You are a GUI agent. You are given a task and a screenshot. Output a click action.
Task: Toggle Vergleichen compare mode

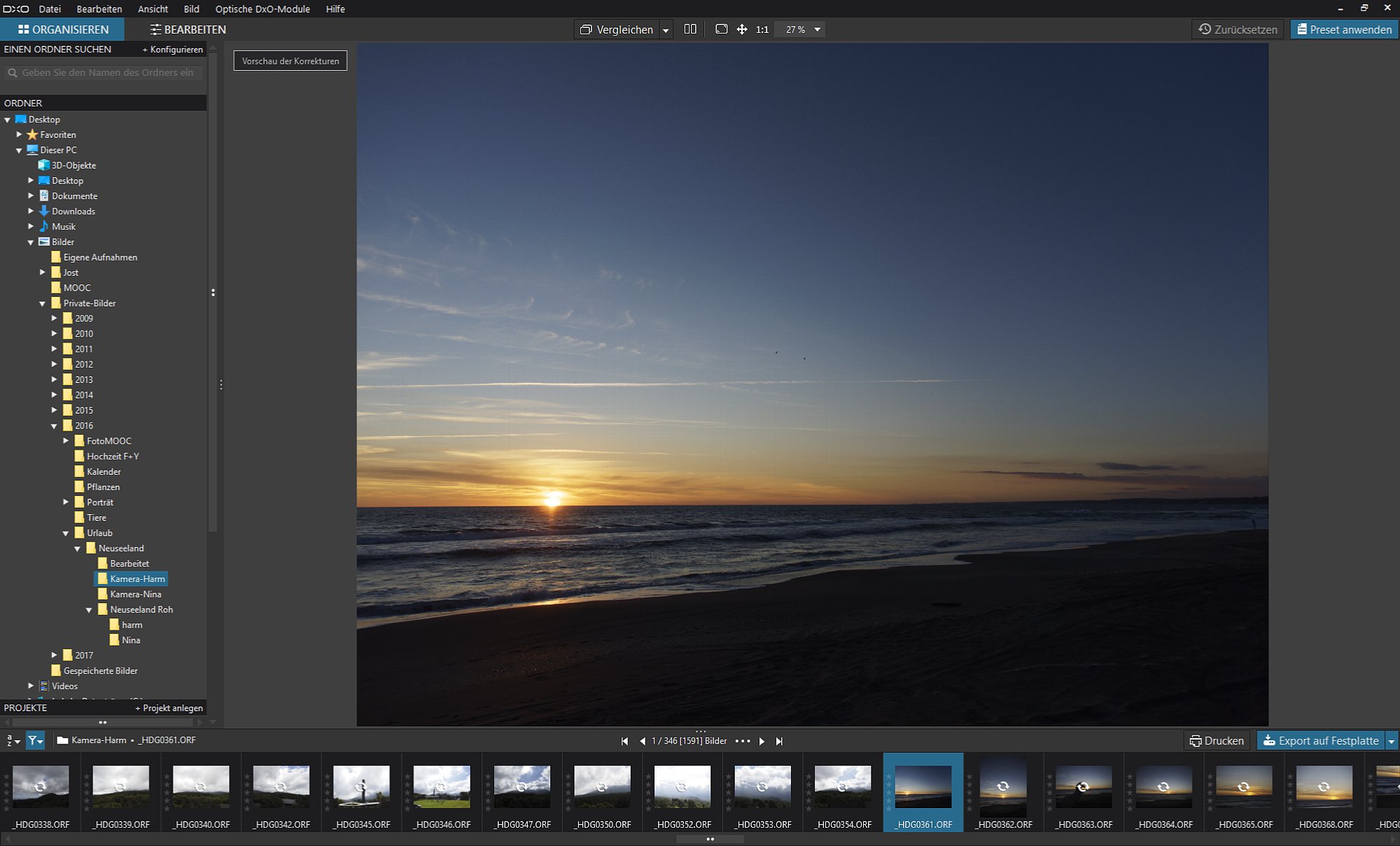coord(617,29)
